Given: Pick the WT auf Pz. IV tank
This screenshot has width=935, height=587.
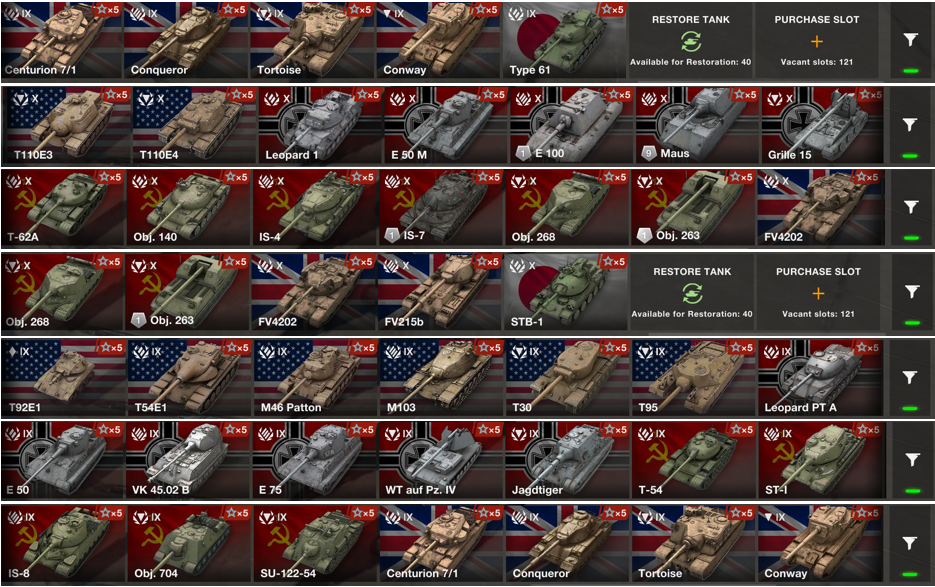Looking at the screenshot, I should pos(441,460).
